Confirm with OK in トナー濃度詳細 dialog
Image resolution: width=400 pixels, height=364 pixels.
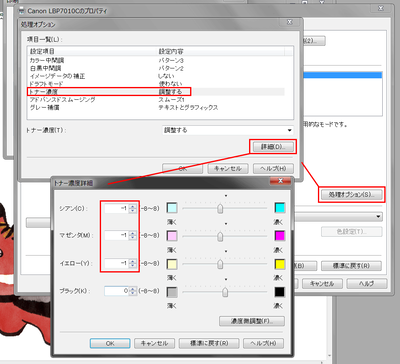[110, 343]
